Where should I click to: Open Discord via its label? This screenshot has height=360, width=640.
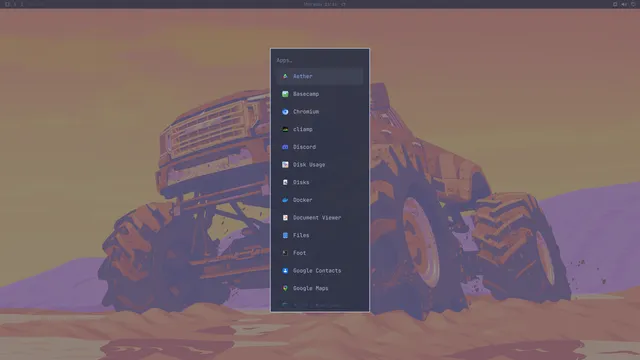[x=304, y=147]
